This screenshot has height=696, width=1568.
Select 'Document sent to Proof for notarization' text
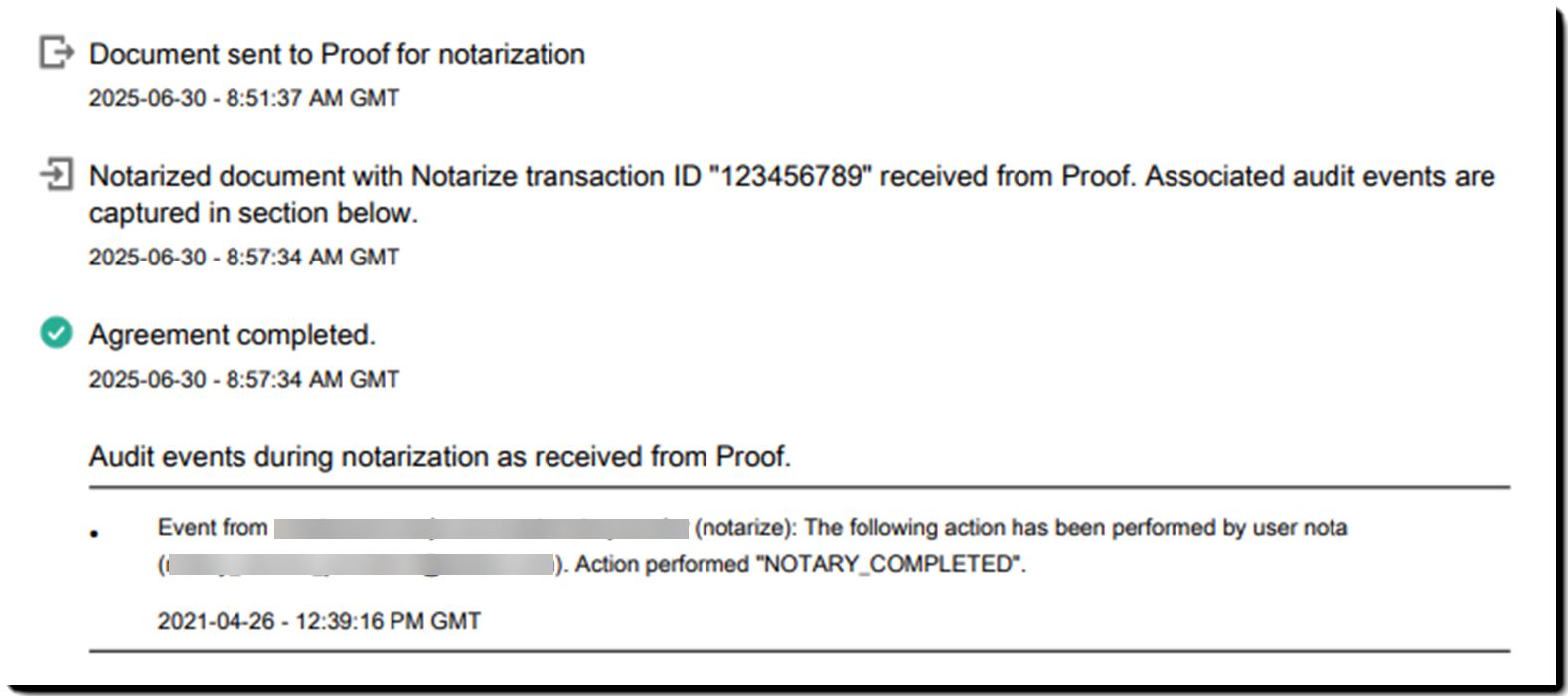337,54
